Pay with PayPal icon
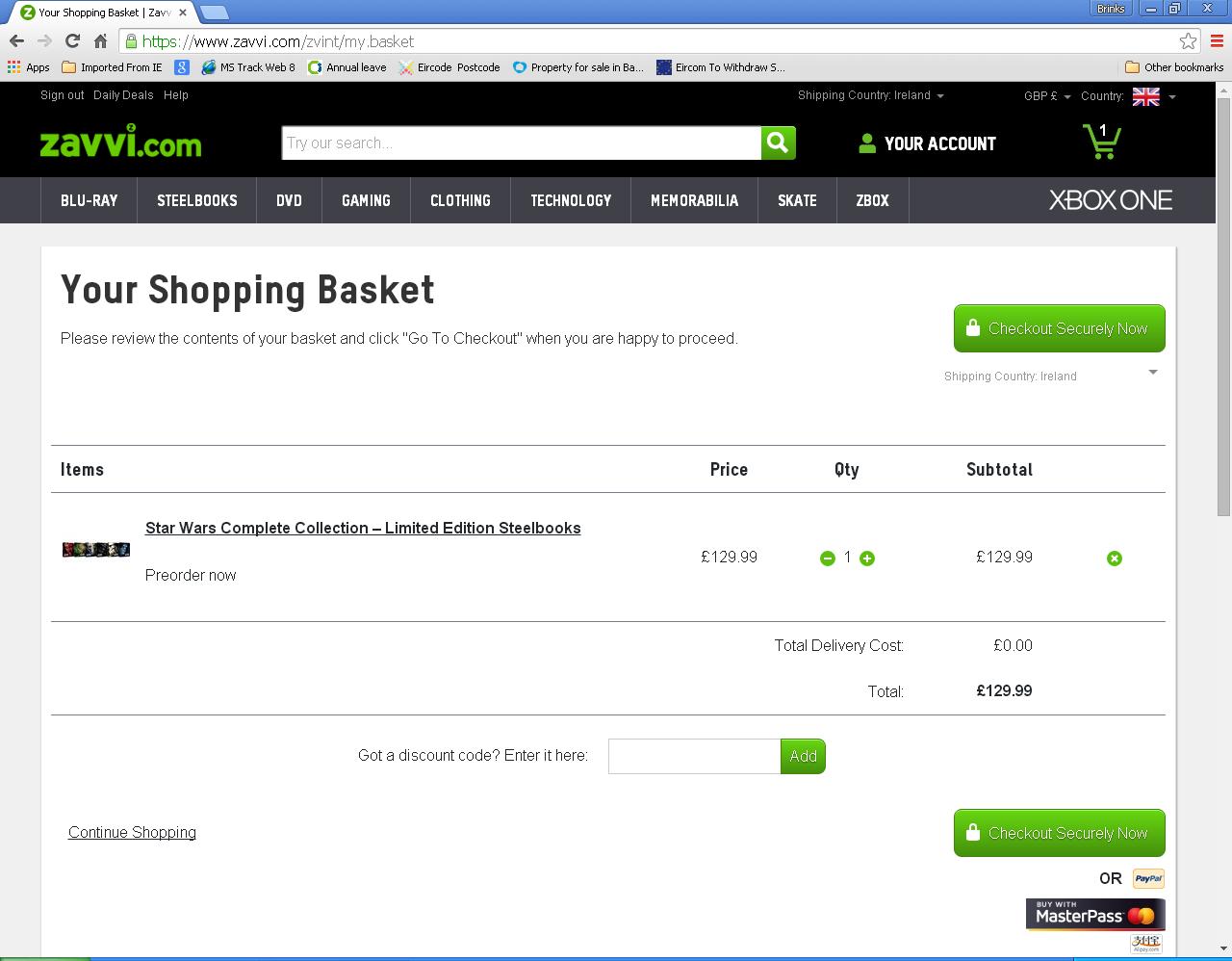The image size is (1232, 961). [1148, 878]
